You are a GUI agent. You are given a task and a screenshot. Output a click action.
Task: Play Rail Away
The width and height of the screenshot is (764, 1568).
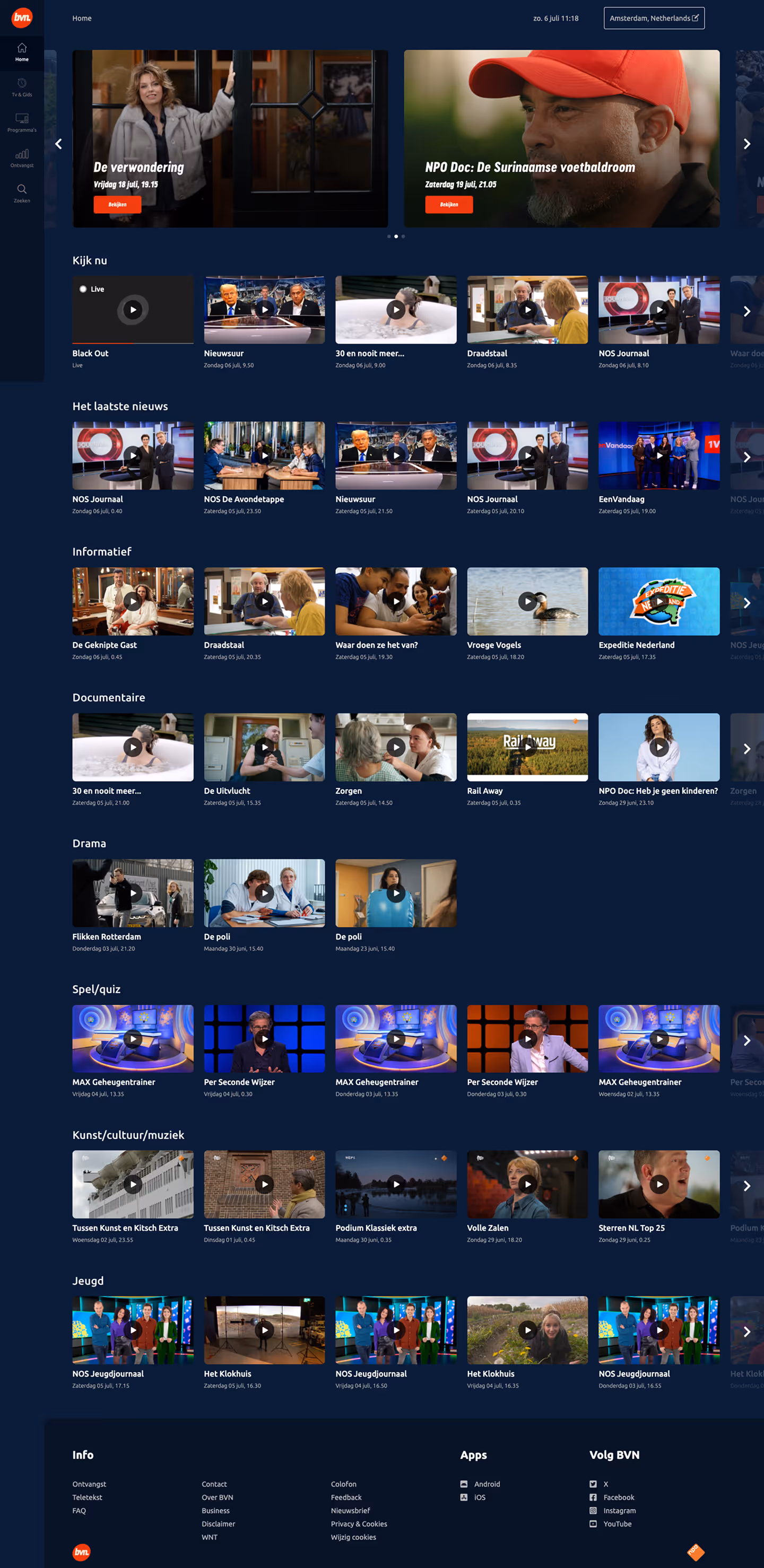click(527, 747)
